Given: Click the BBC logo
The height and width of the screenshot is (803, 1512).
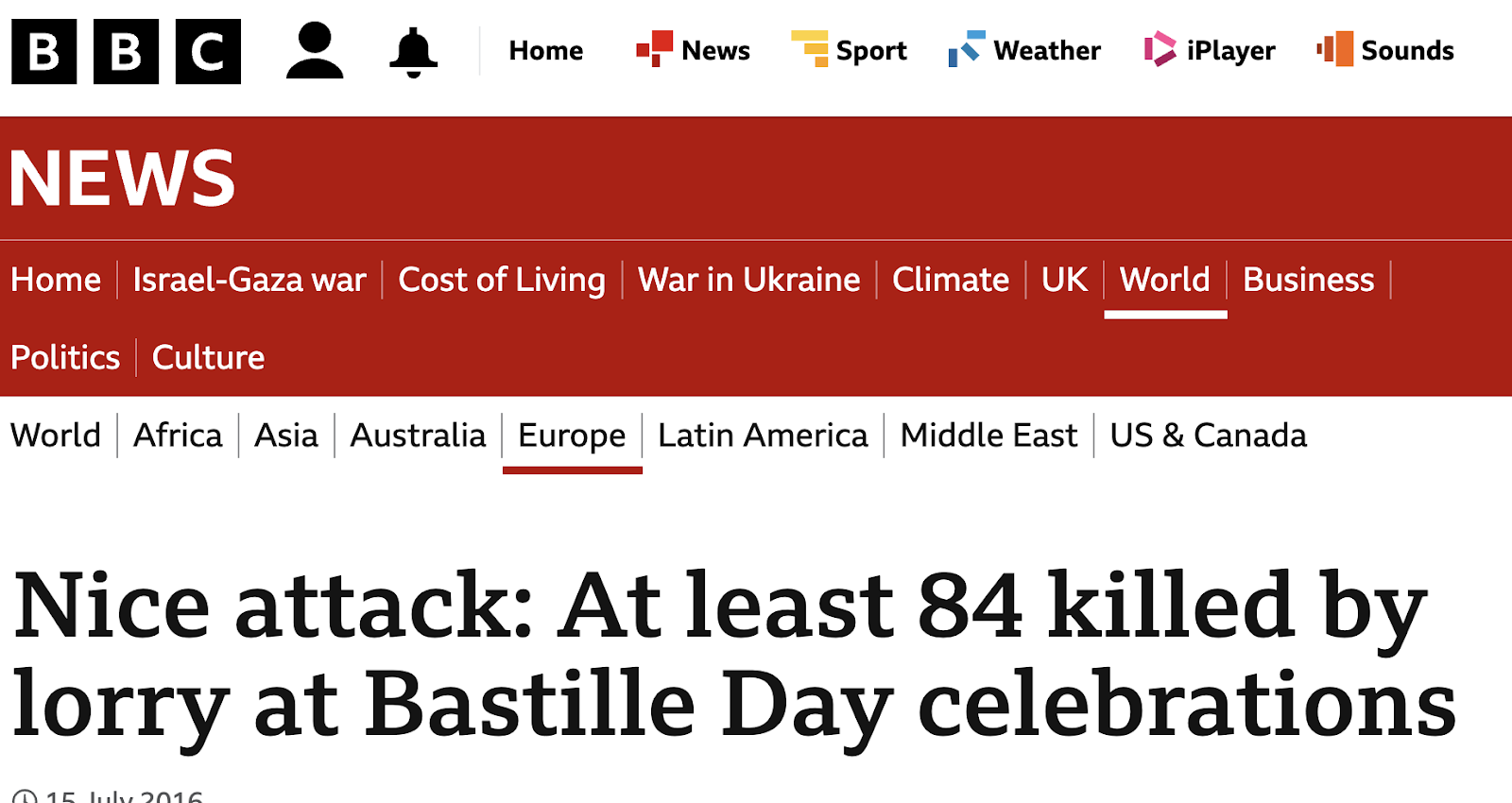Looking at the screenshot, I should 126,52.
